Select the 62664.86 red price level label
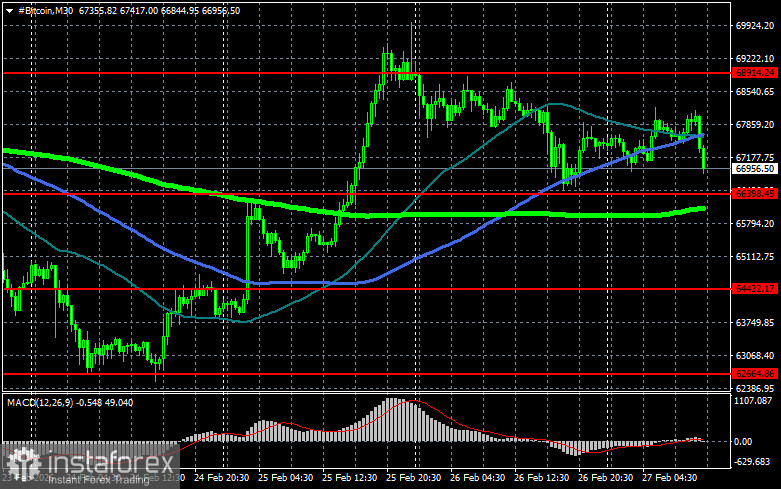Screen dimensions: 781x489 755,373
